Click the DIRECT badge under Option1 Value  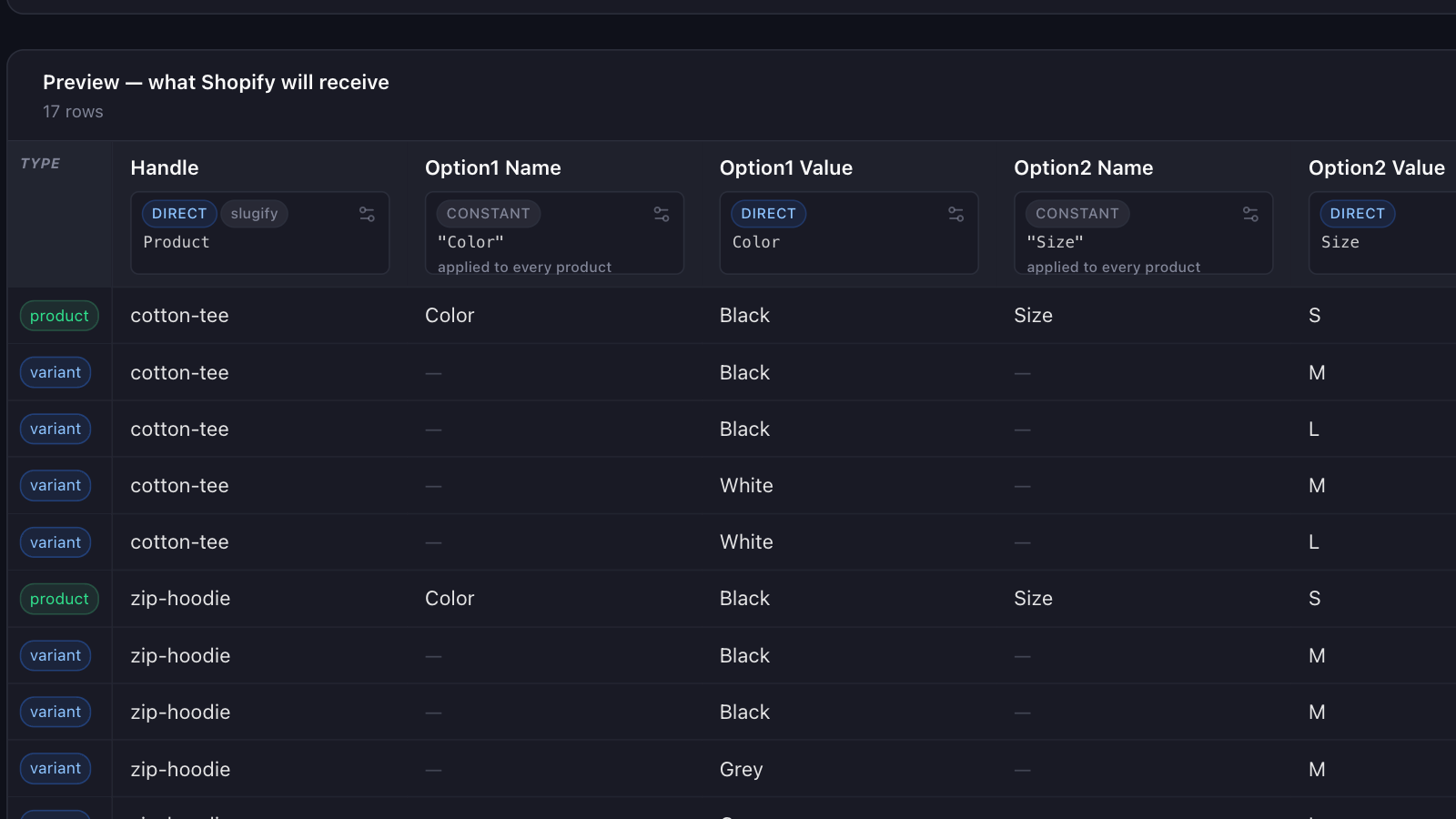click(768, 214)
